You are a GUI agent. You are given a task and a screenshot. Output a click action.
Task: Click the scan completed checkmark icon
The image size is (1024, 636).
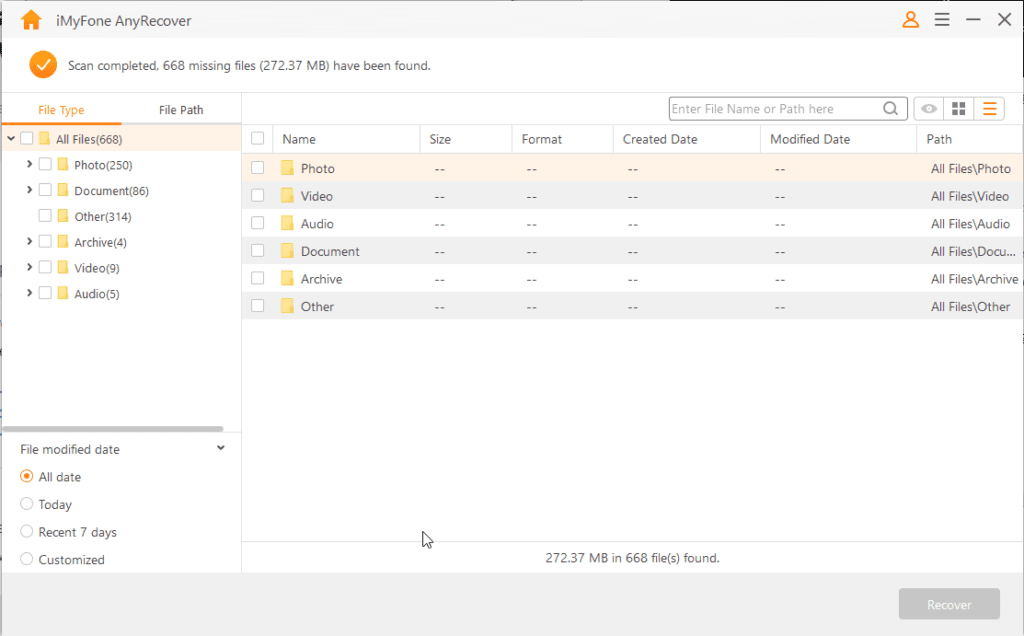point(43,65)
